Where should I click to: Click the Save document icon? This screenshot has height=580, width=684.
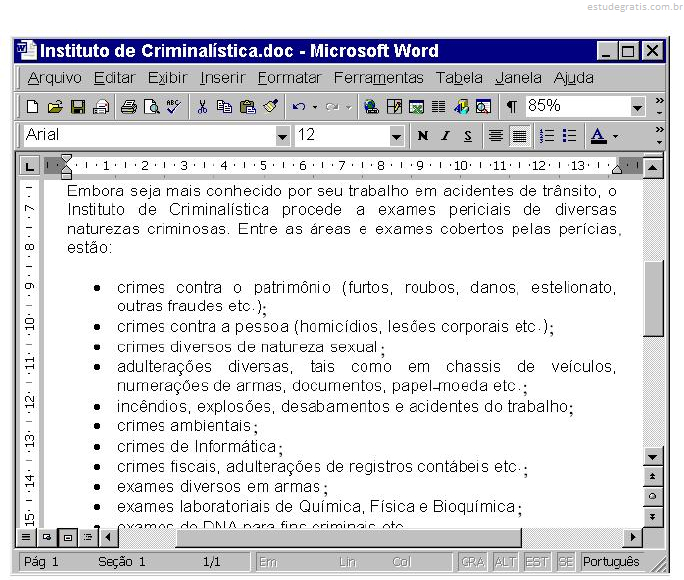point(77,107)
